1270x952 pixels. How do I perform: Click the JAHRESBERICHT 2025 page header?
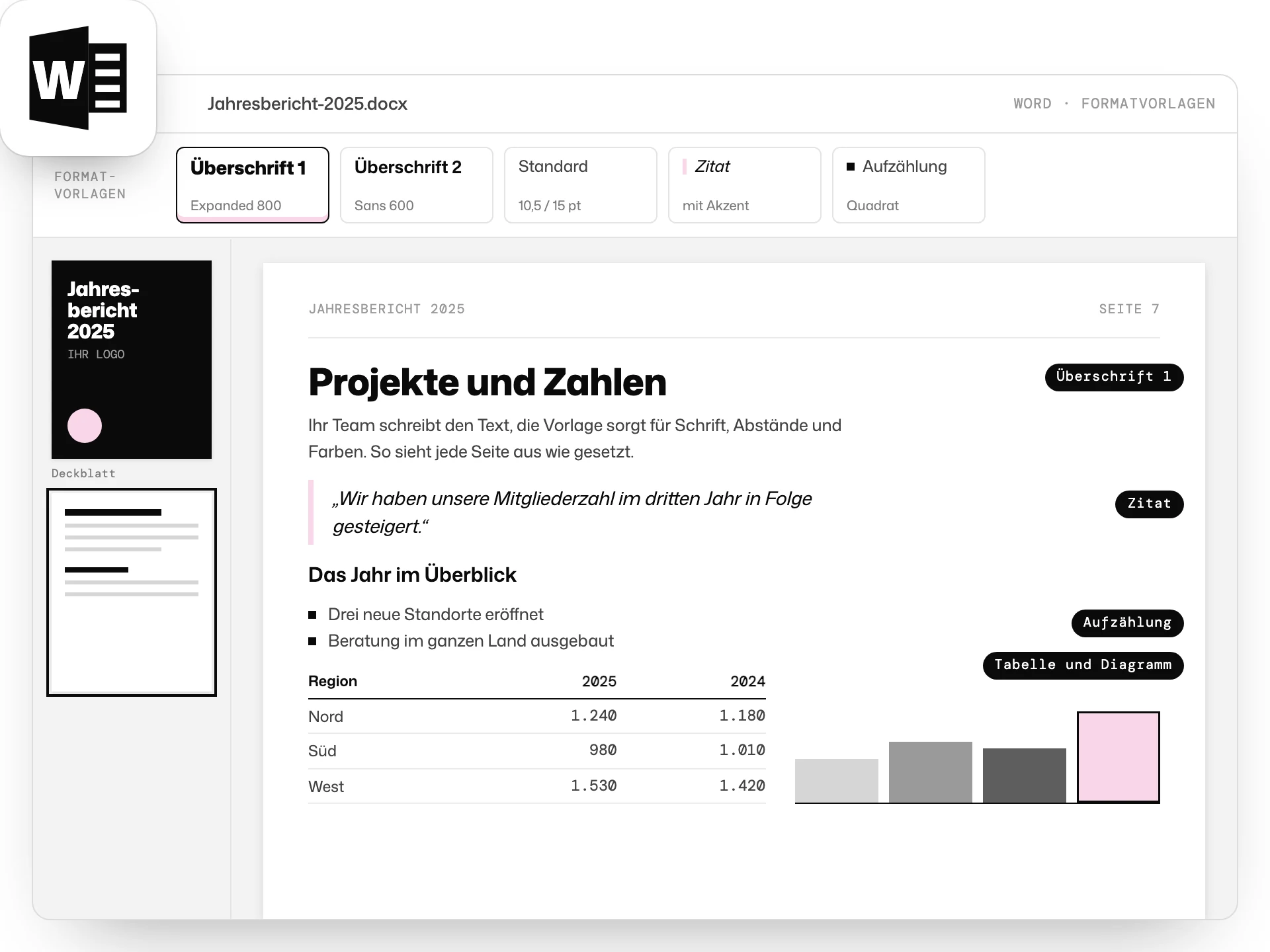pos(386,309)
